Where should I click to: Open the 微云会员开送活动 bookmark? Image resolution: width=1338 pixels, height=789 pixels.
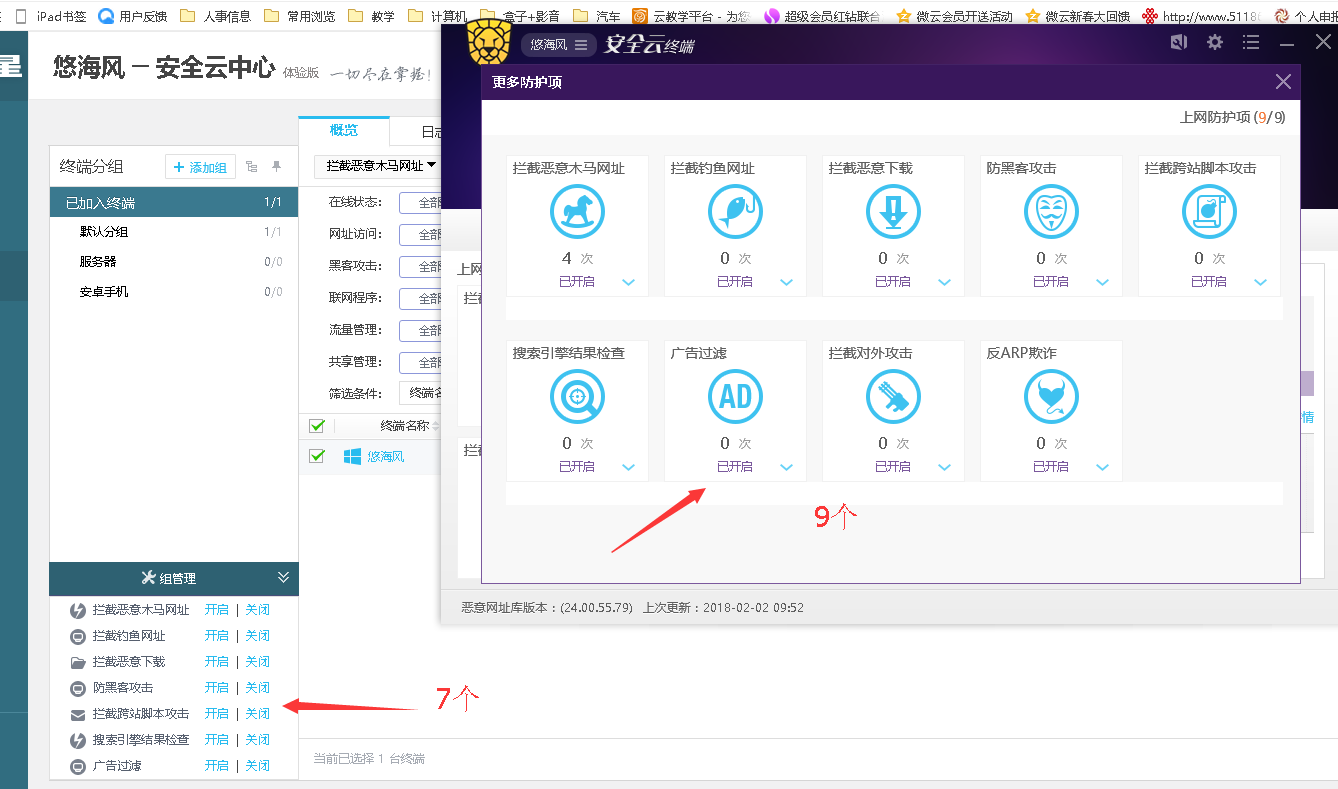click(x=954, y=16)
